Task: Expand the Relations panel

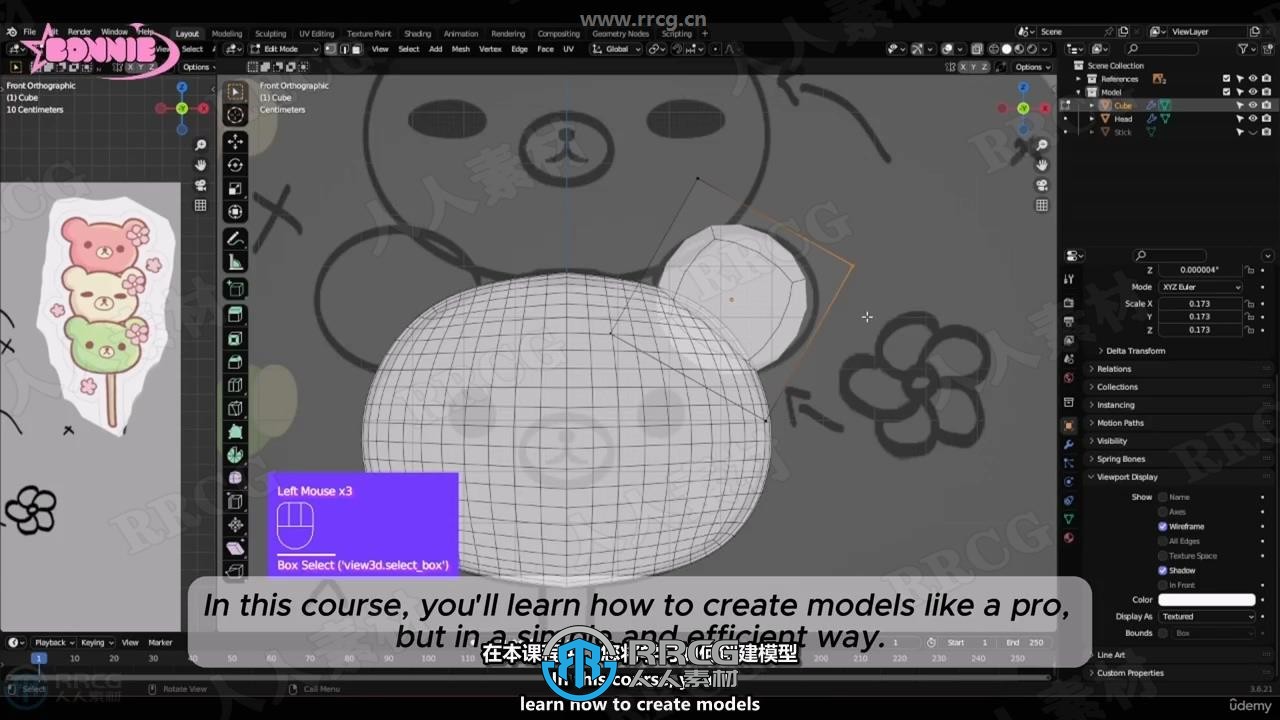Action: click(x=1114, y=369)
